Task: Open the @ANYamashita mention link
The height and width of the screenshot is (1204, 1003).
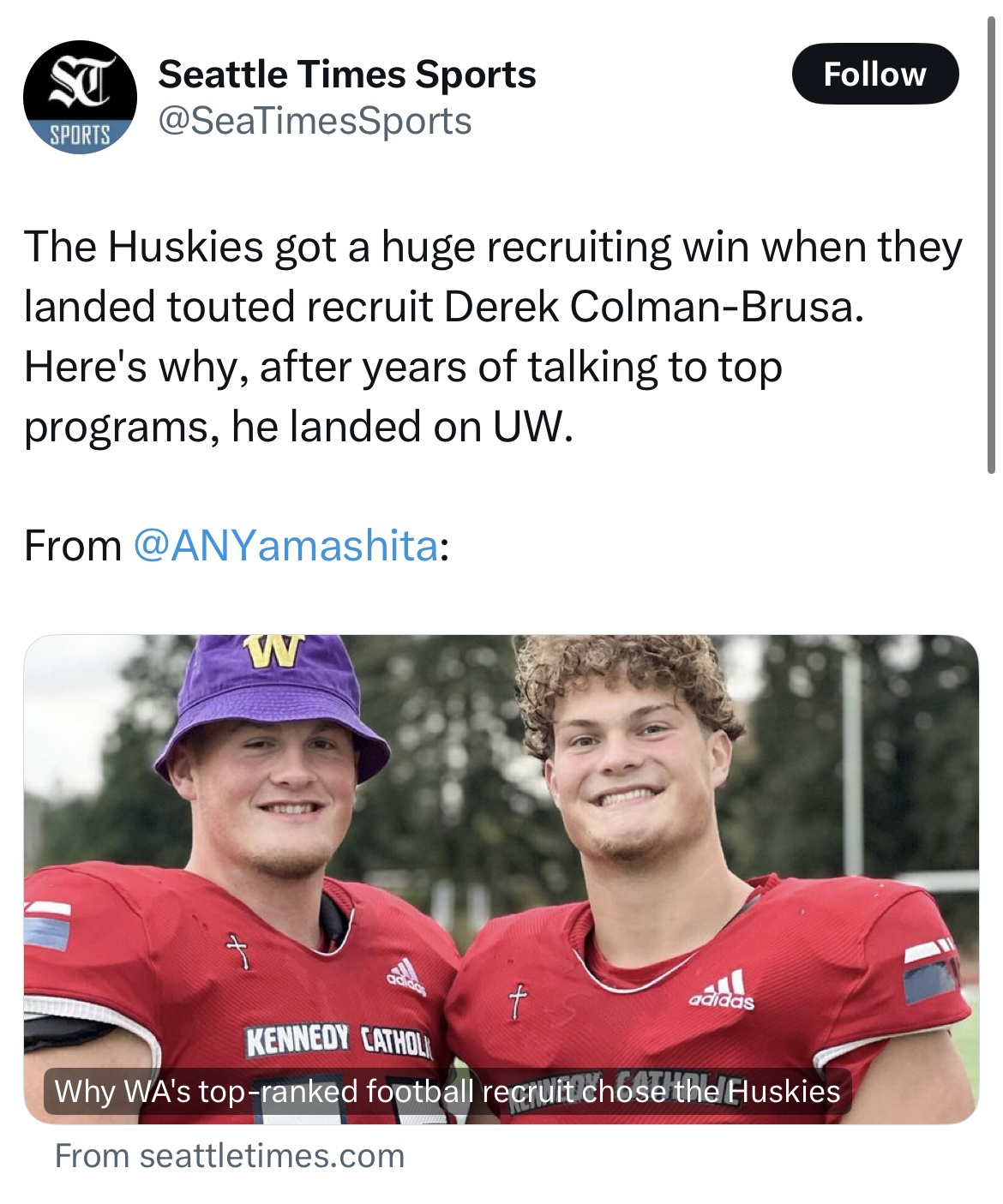Action: [x=286, y=545]
